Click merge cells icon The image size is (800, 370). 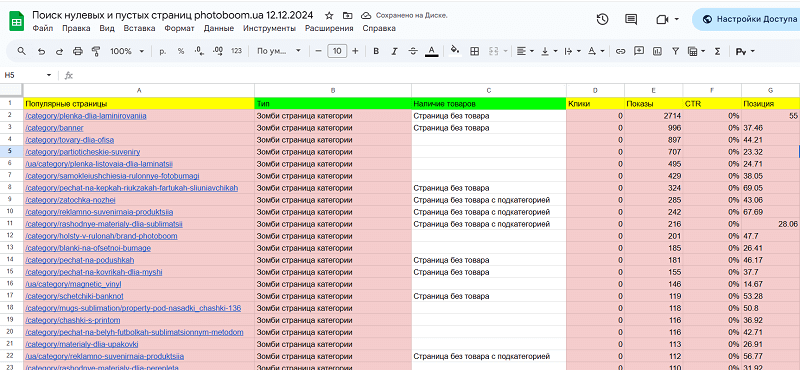pyautogui.click(x=493, y=51)
